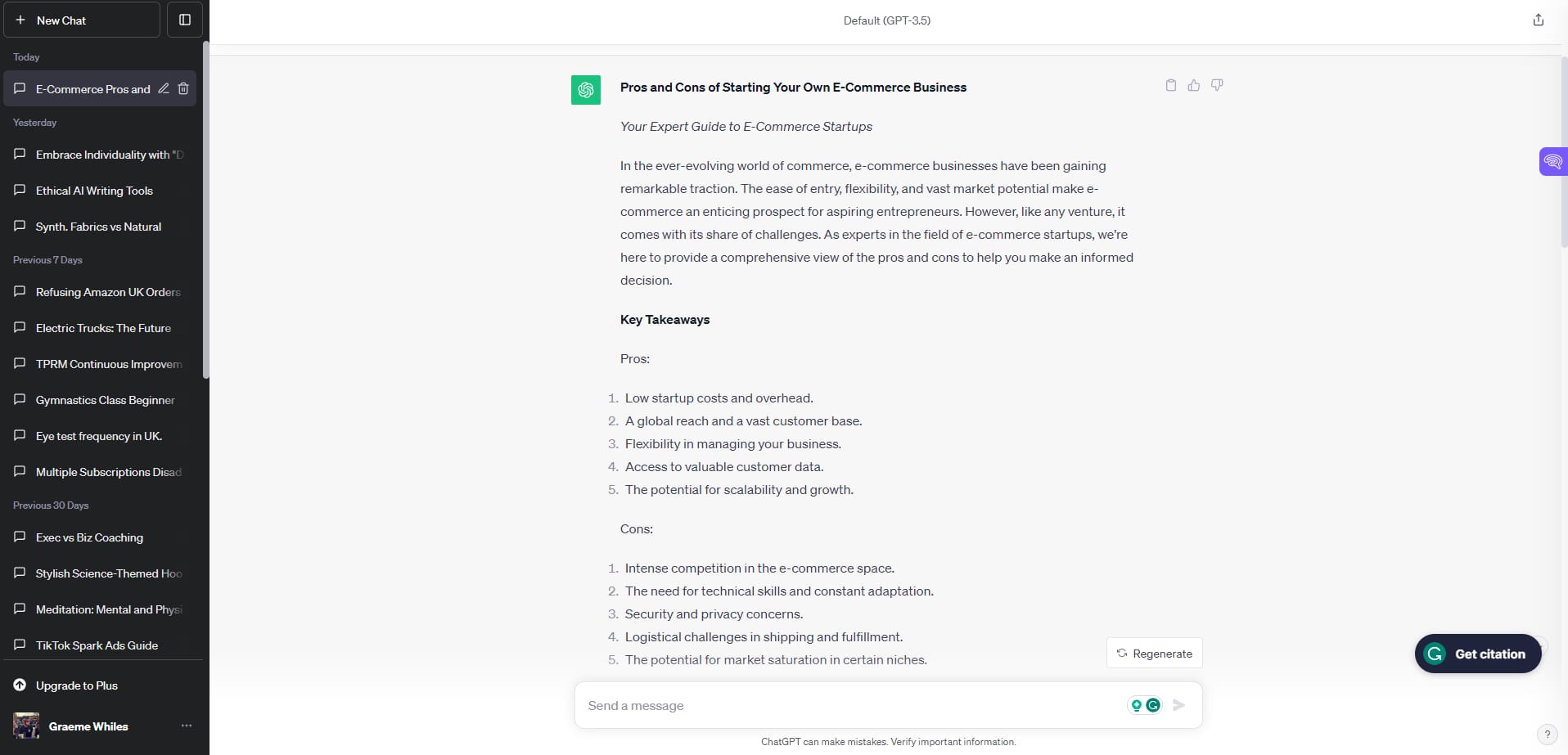Rate the response with thumbs down
Screen dimensions: 1568x755
coord(1217,85)
